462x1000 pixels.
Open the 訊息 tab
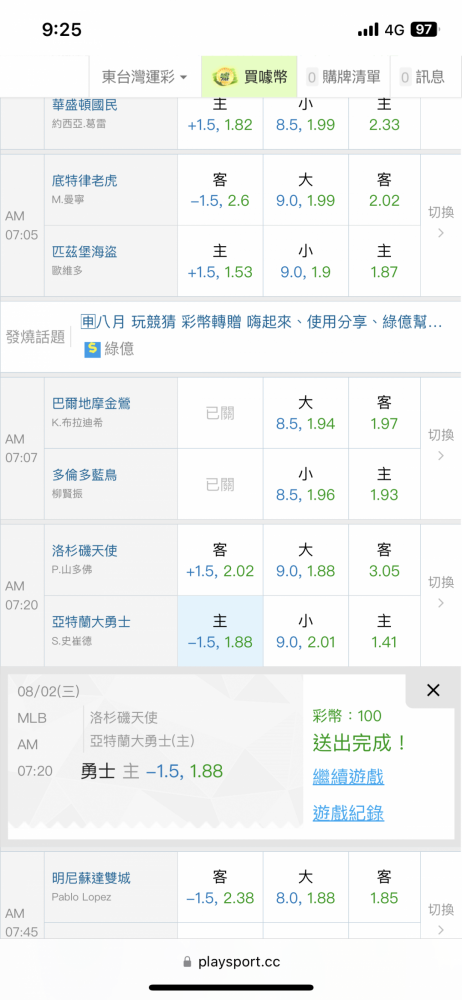(x=422, y=77)
